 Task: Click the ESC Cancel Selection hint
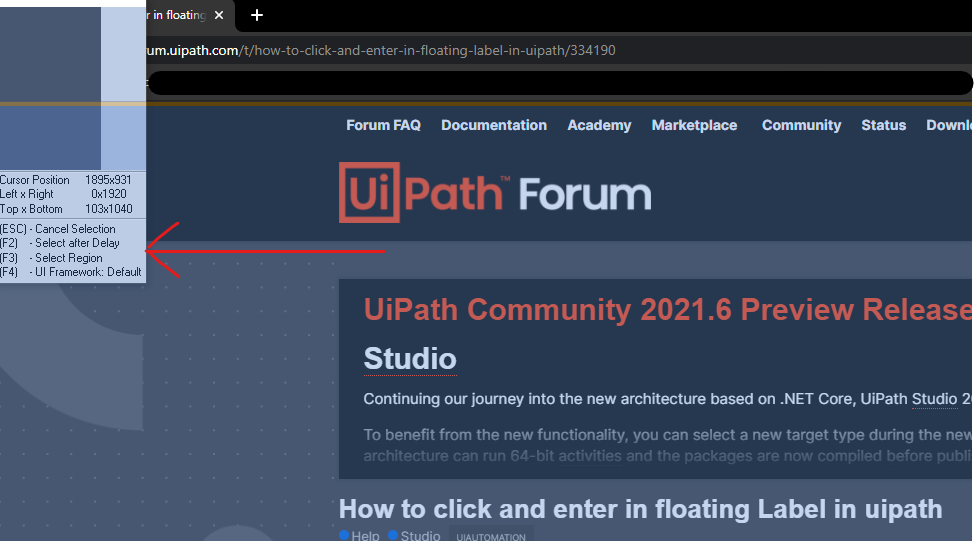pos(58,229)
